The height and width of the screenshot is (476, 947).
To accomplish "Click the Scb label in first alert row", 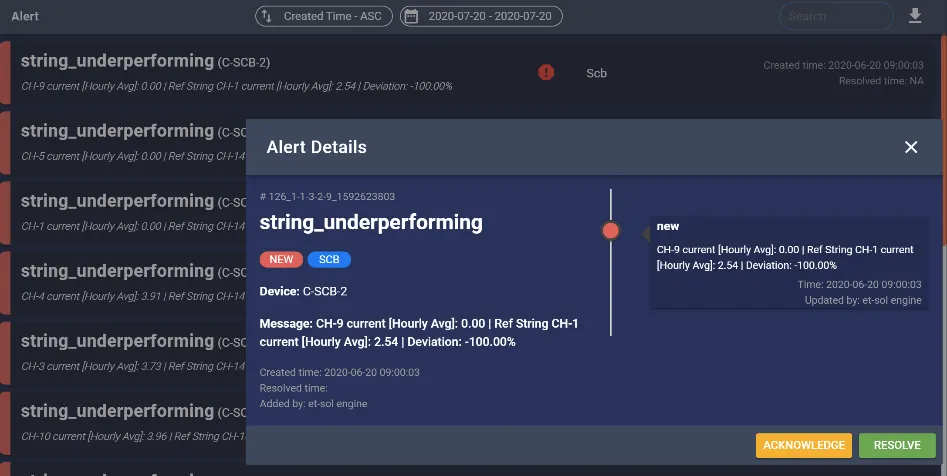I will pyautogui.click(x=596, y=73).
